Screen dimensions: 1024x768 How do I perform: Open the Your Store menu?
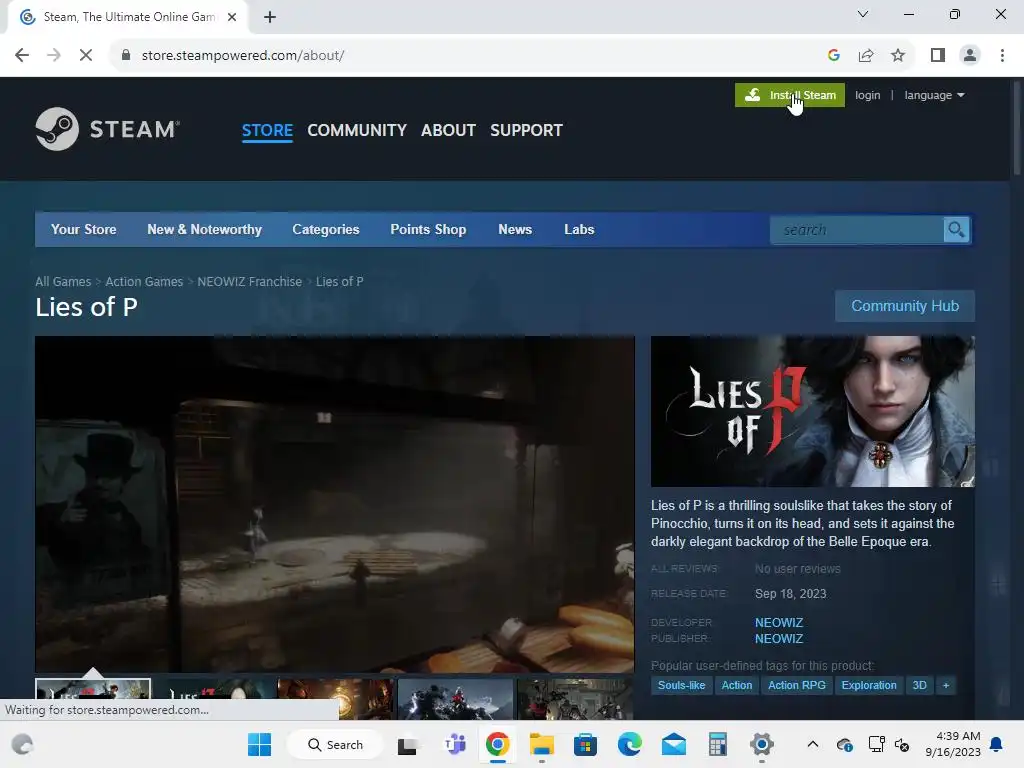coord(84,229)
